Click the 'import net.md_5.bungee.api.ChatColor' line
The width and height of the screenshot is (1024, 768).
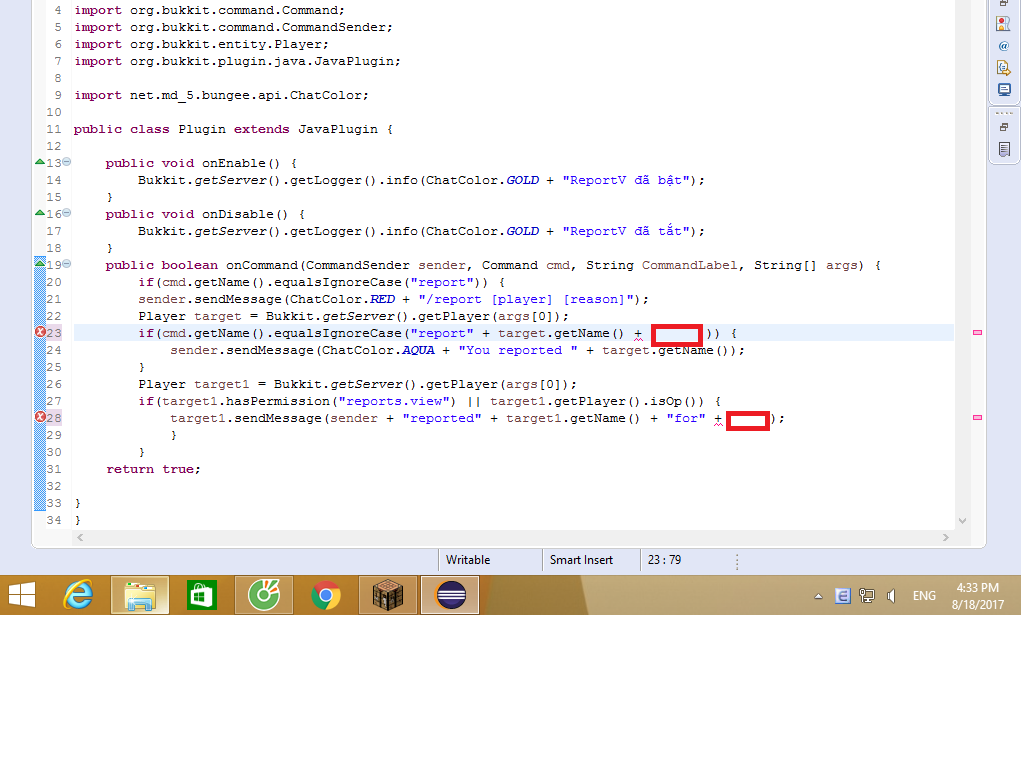[x=221, y=95]
